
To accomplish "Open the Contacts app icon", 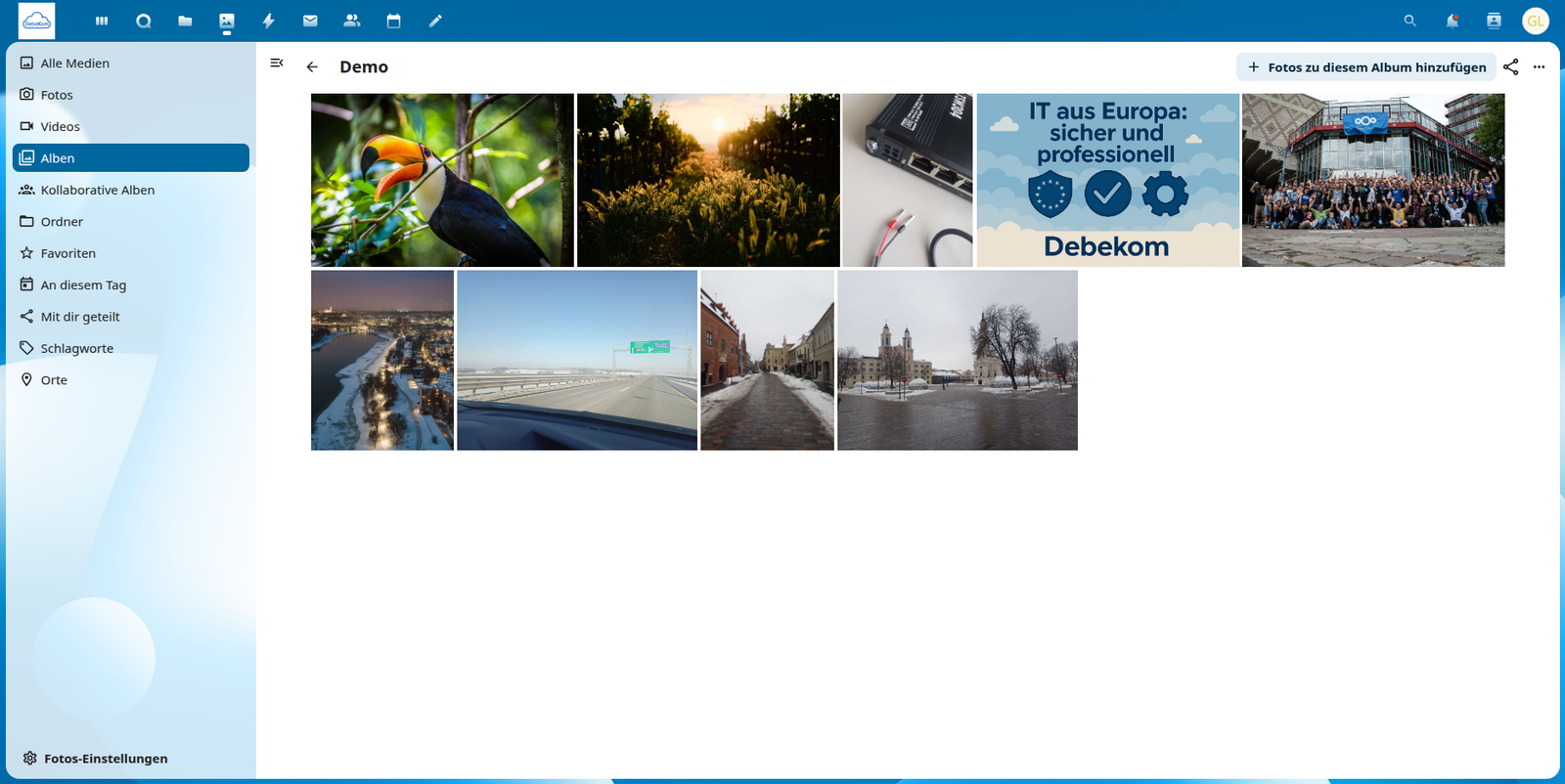I will 352,21.
